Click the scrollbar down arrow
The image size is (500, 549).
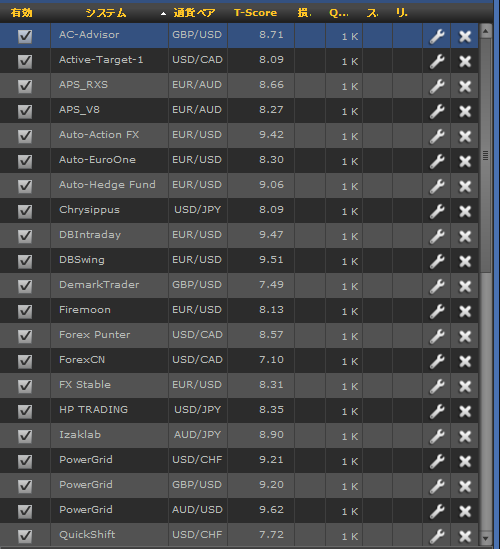click(485, 538)
